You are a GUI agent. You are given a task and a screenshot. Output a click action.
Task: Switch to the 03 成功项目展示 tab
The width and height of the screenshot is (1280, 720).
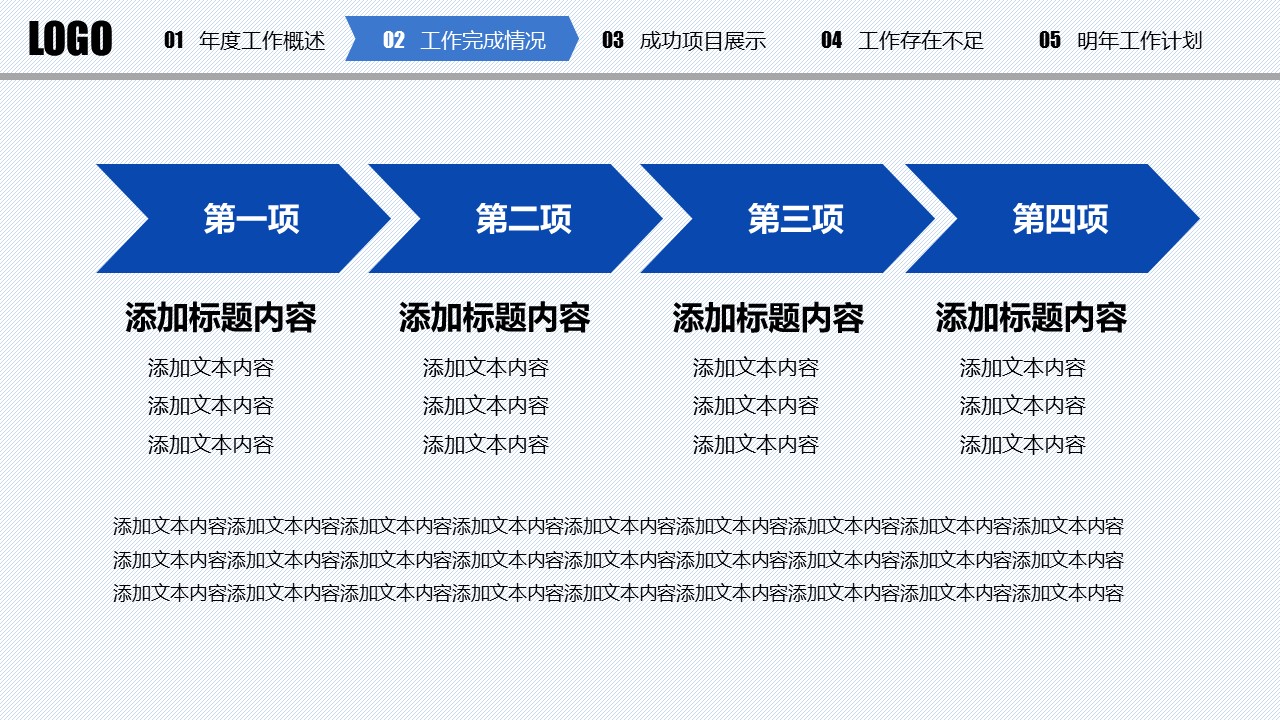(684, 41)
